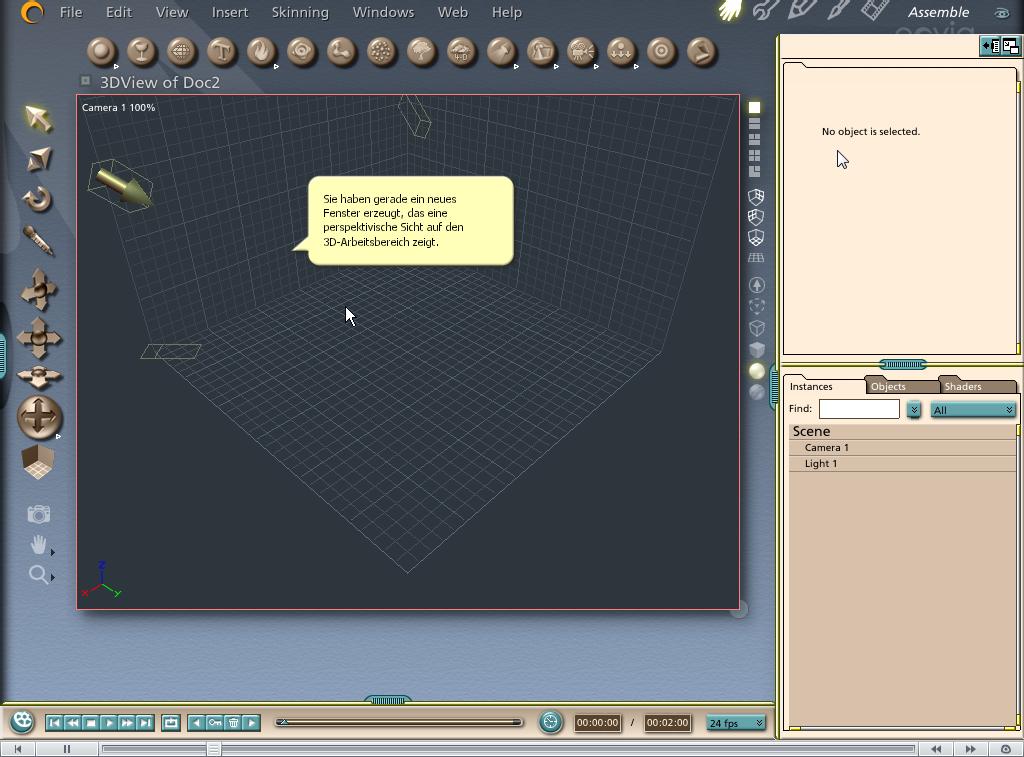Viewport: 1024px width, 757px height.
Task: Open the Skinning menu
Action: (300, 12)
